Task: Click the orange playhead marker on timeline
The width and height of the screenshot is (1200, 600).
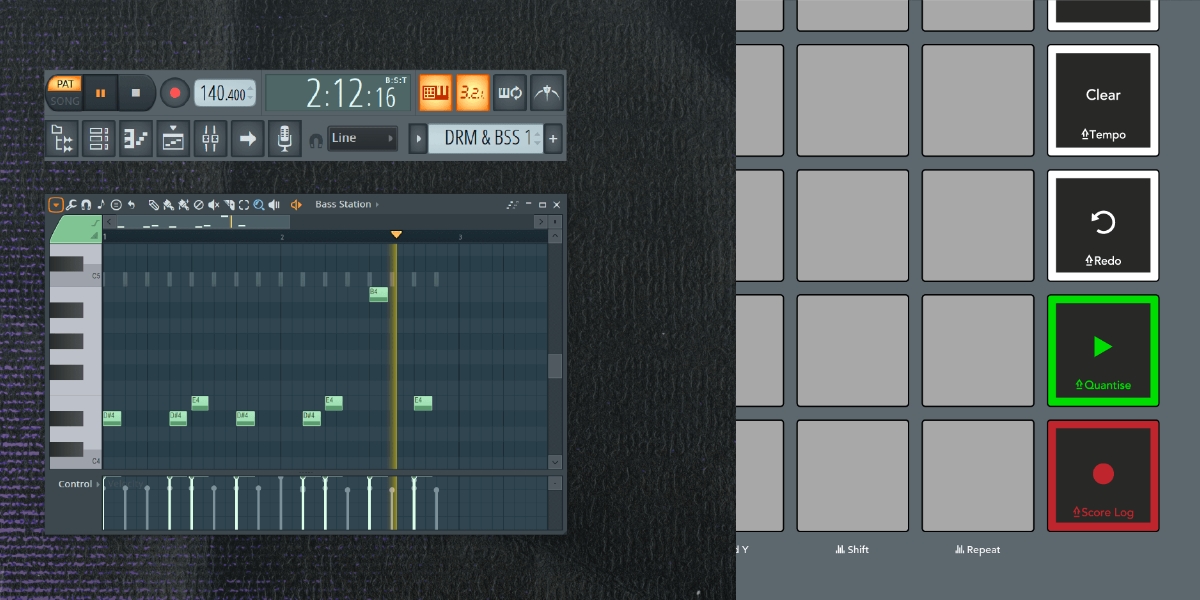Action: (x=396, y=234)
